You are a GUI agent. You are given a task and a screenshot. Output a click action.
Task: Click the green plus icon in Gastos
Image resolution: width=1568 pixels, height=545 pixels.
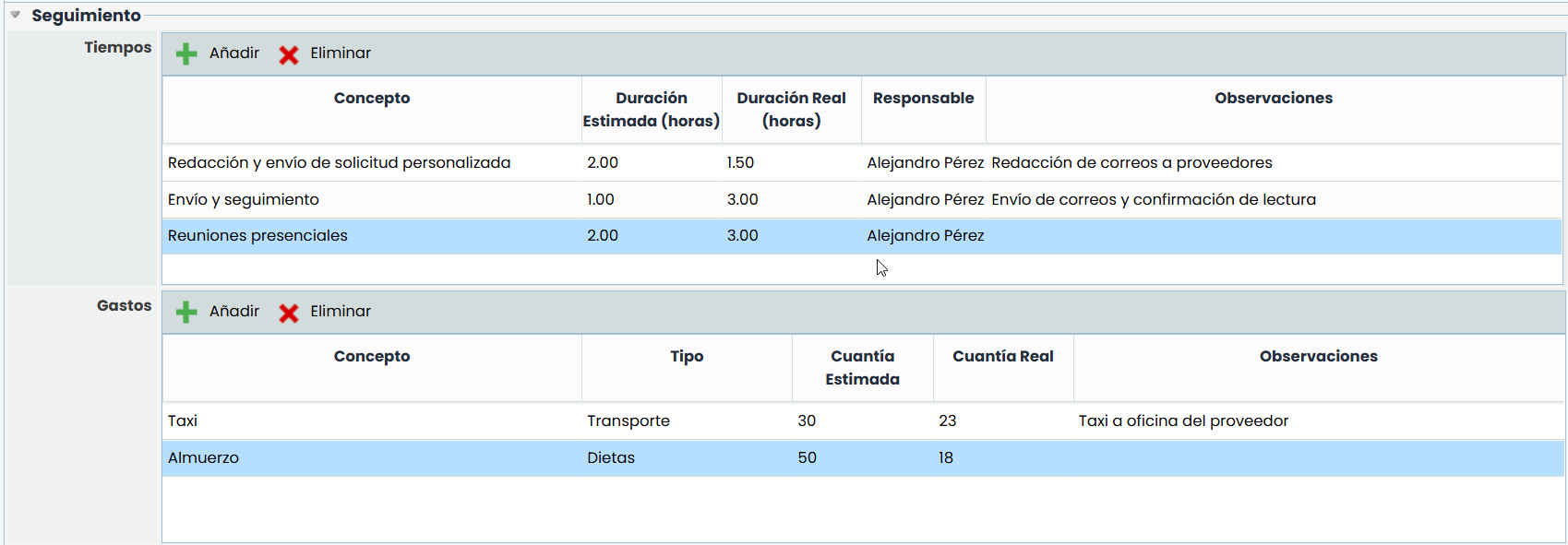coord(186,313)
